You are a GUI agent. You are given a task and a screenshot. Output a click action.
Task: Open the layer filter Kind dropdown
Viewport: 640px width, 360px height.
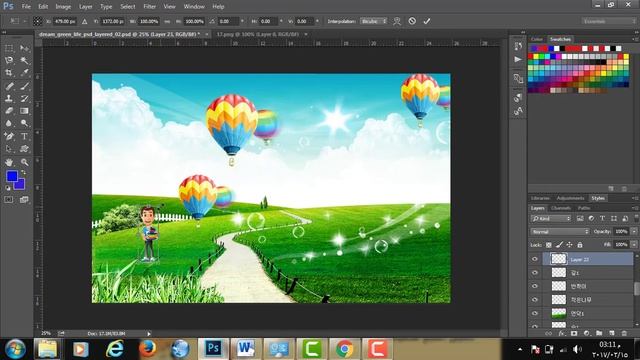pyautogui.click(x=551, y=219)
